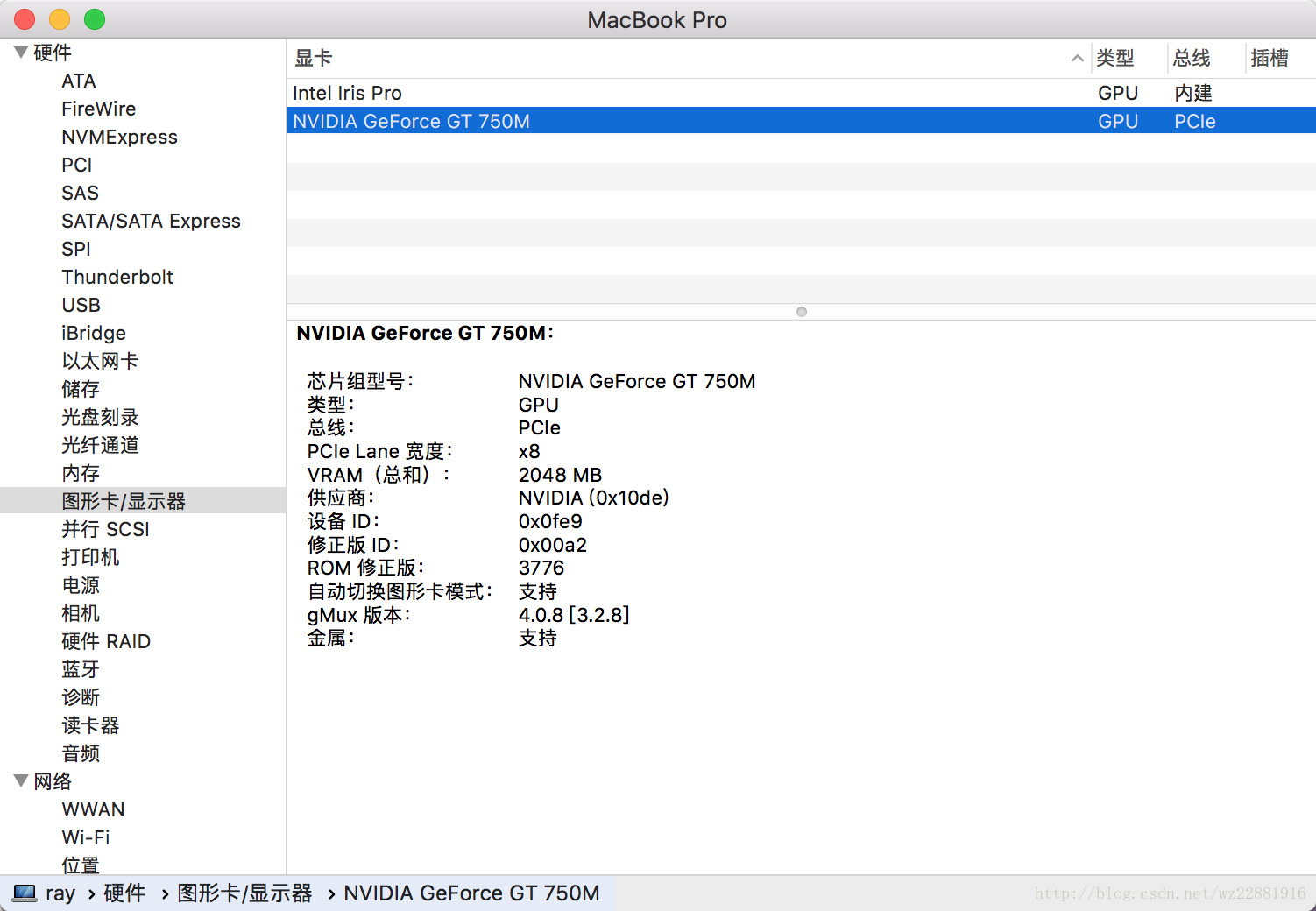
Task: Click the bold NVIDIA GeForce GT 750M heading
Action: click(x=425, y=333)
